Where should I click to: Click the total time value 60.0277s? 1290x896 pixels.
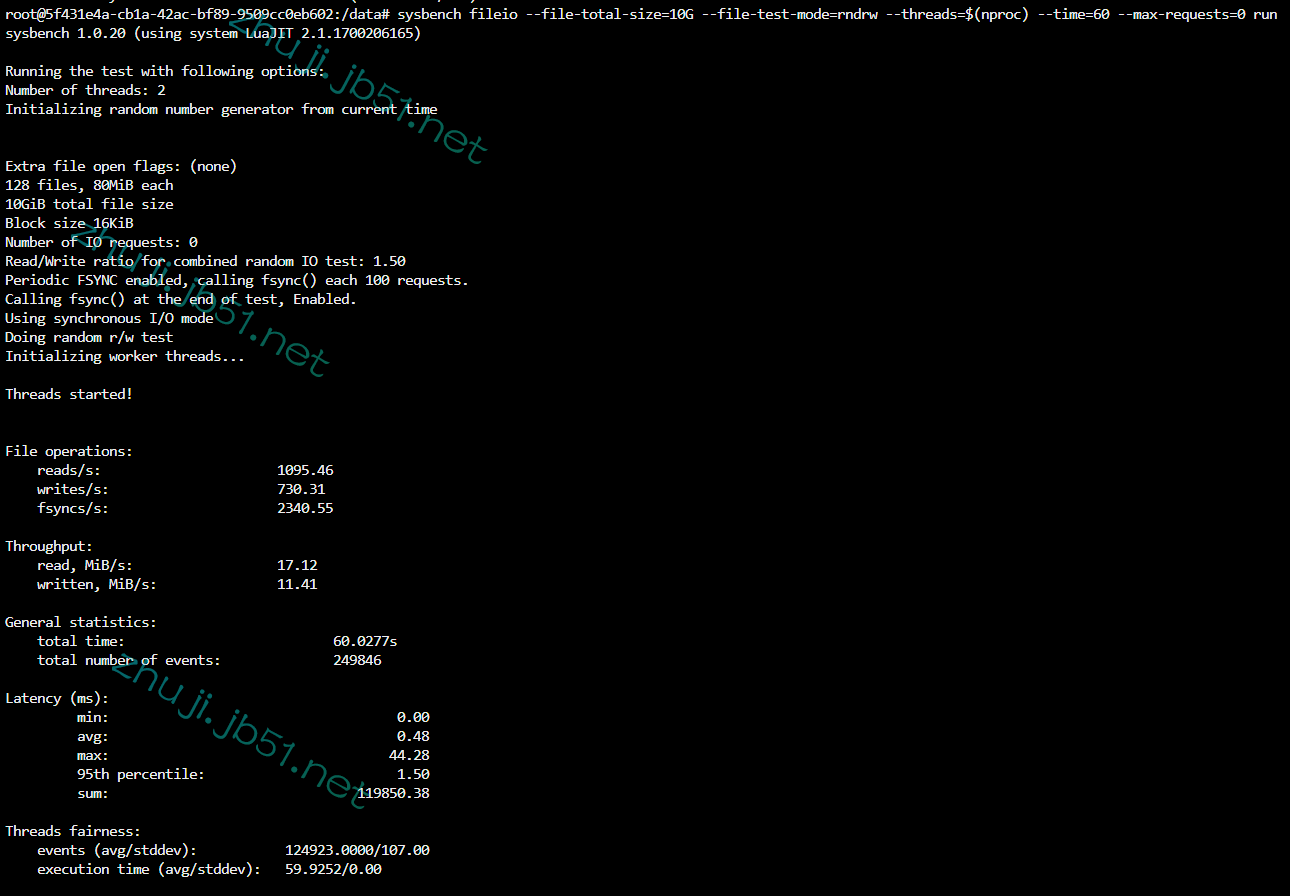tap(365, 641)
